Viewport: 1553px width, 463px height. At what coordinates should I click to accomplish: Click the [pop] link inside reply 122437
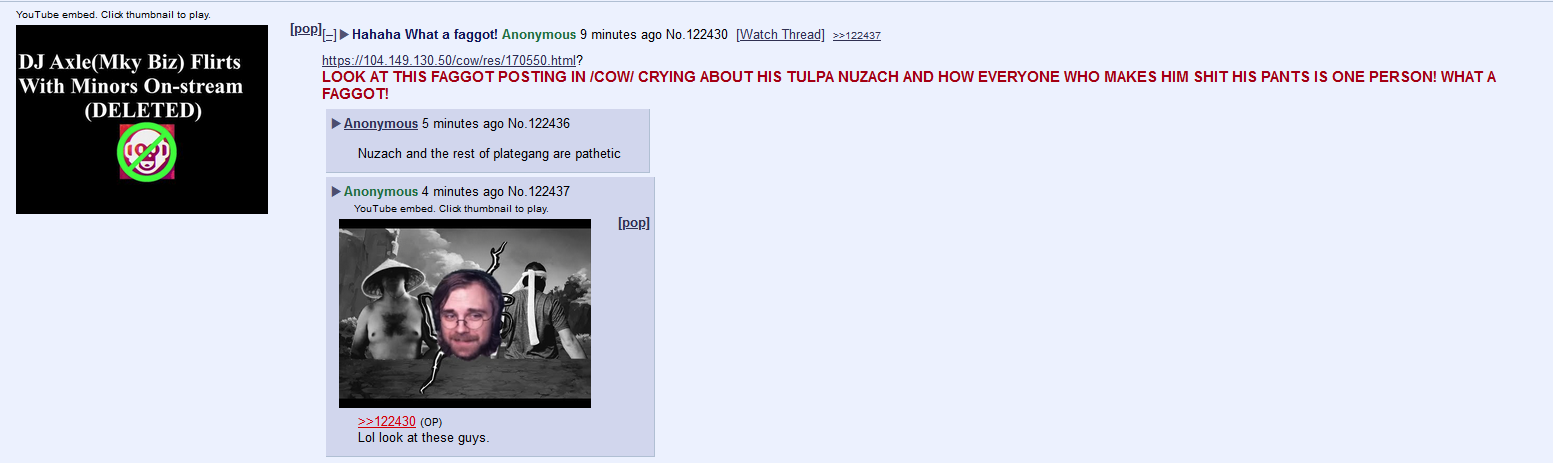634,223
